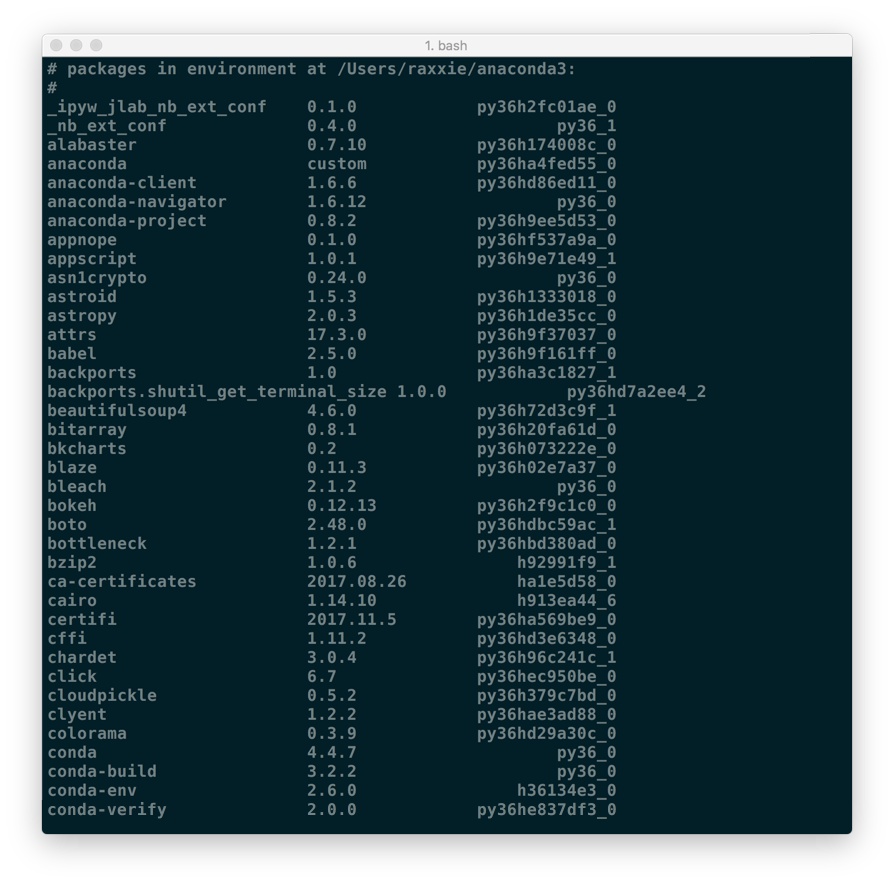This screenshot has width=894, height=884.
Task: Click the yellow minimize window button
Action: pyautogui.click(x=76, y=45)
